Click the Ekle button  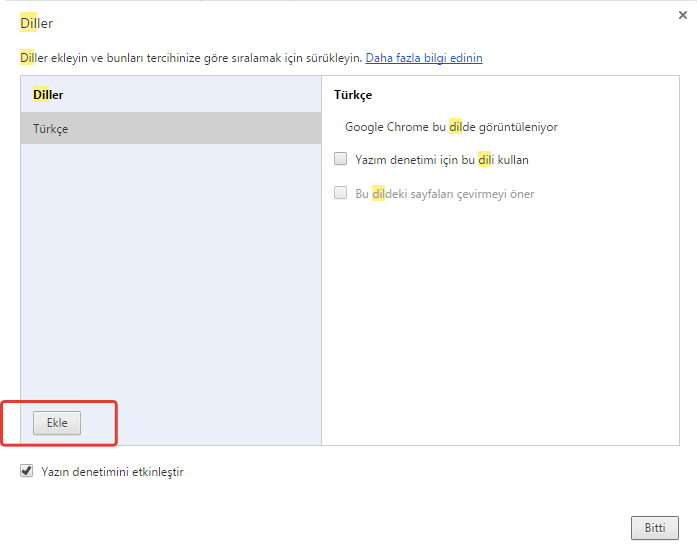[x=57, y=423]
